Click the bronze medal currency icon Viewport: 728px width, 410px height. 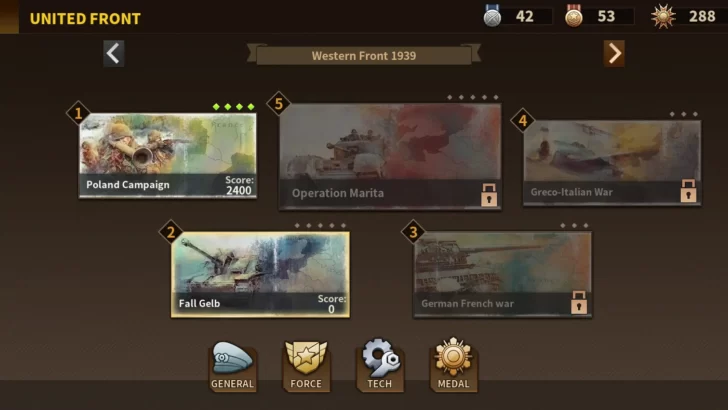[574, 16]
